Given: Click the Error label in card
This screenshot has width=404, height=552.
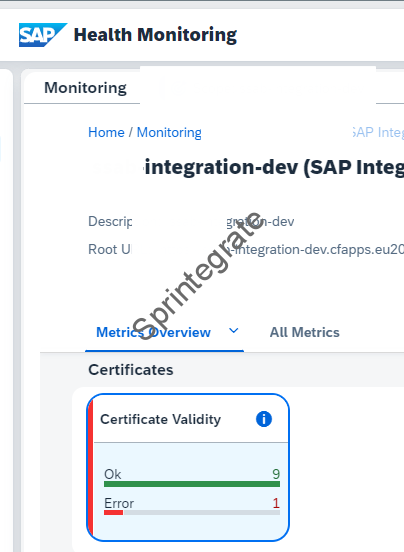Looking at the screenshot, I should [119, 503].
